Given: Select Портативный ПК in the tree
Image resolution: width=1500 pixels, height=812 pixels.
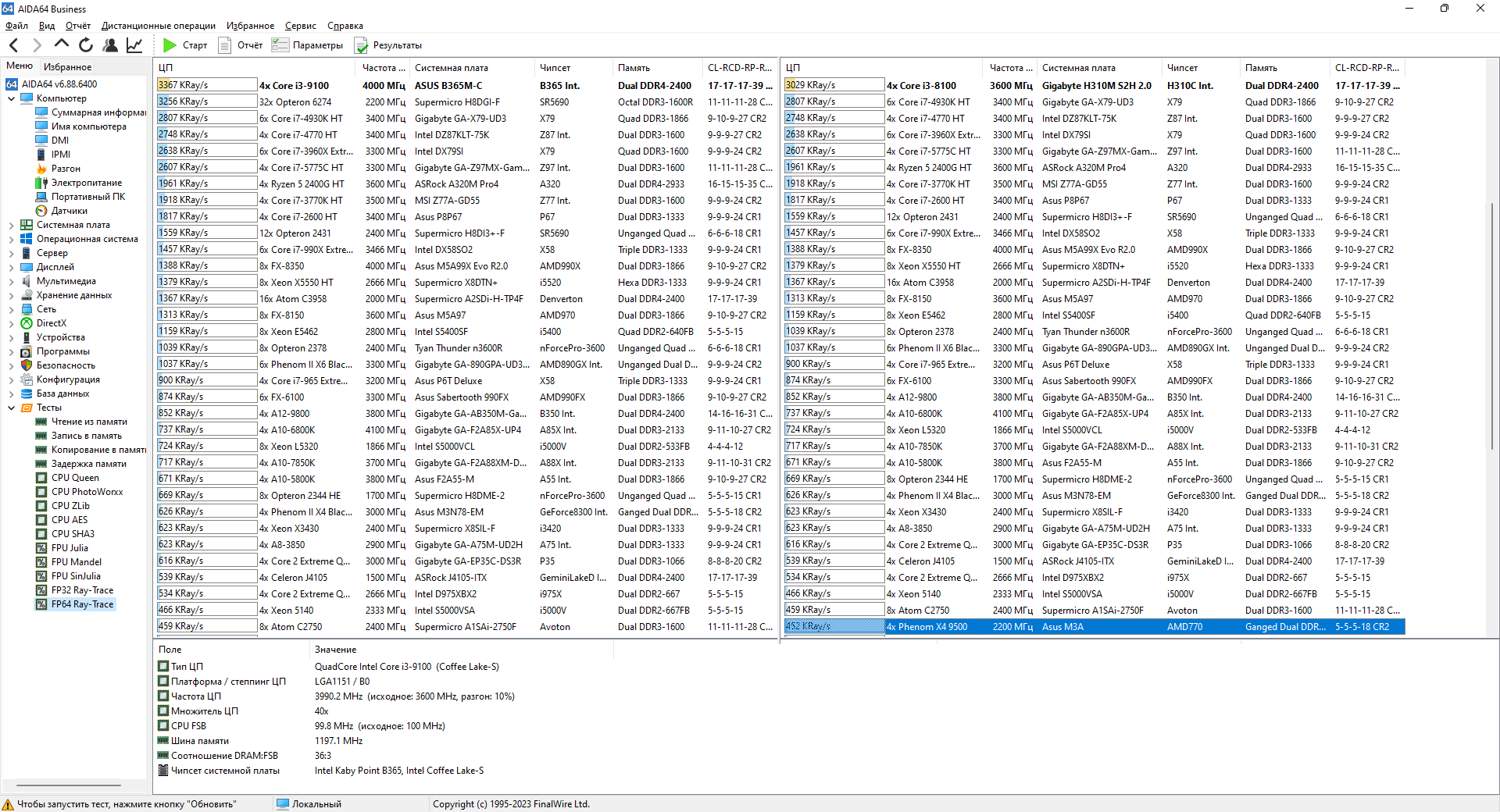Looking at the screenshot, I should (80, 197).
